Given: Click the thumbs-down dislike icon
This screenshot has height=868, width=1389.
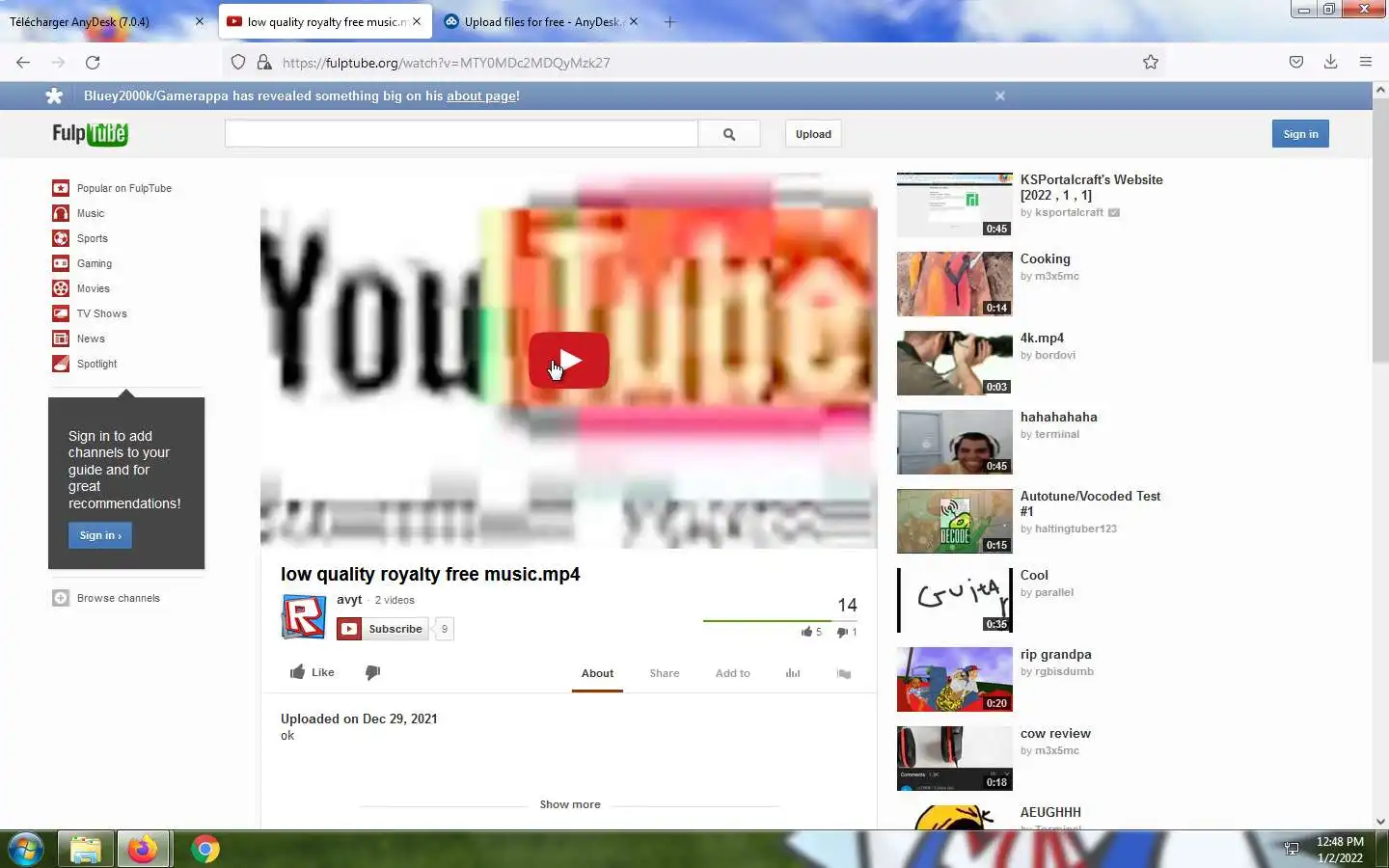Looking at the screenshot, I should (x=373, y=672).
